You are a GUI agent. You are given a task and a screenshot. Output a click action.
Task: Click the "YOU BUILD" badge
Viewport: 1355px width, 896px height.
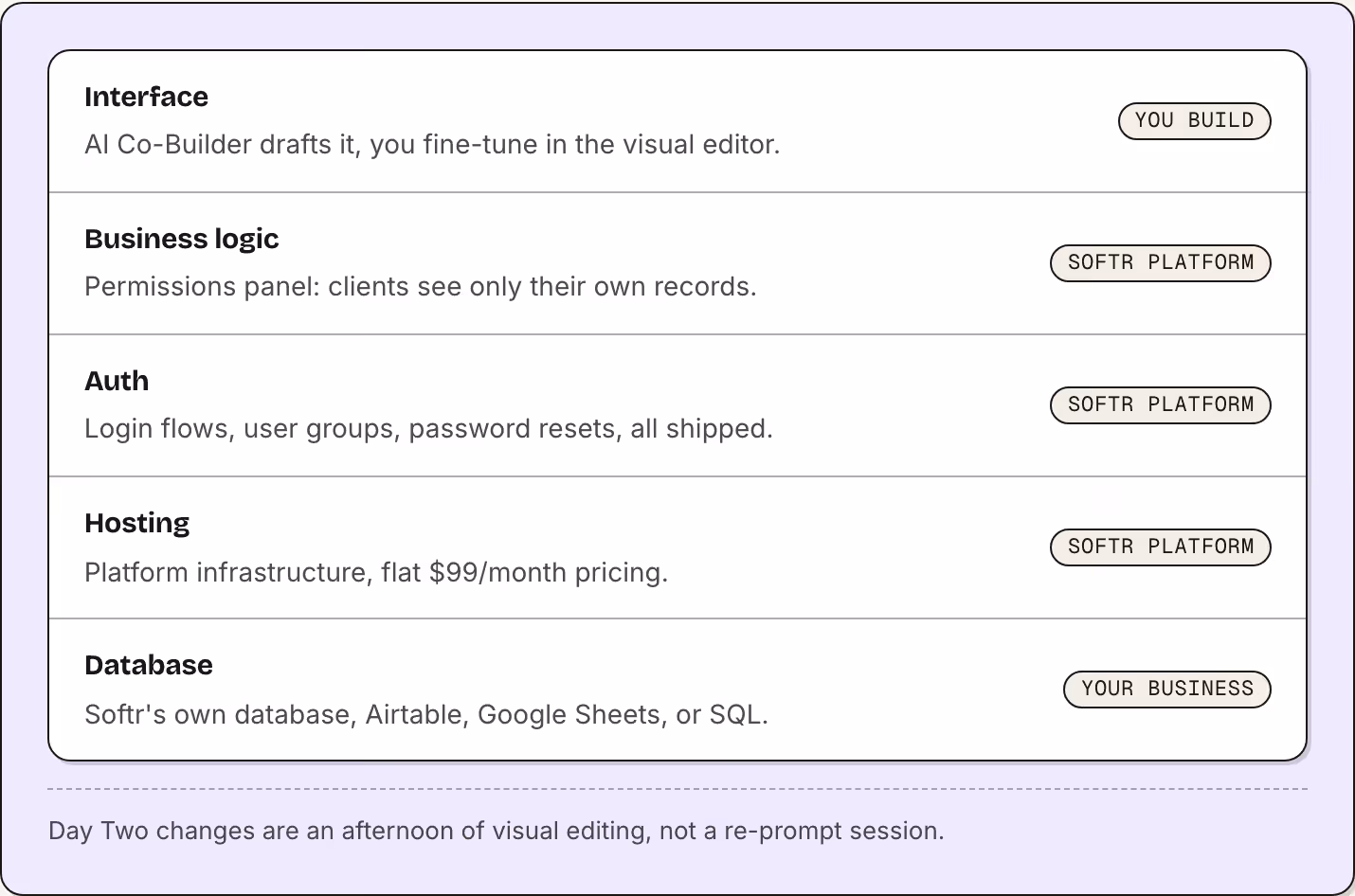pos(1194,120)
